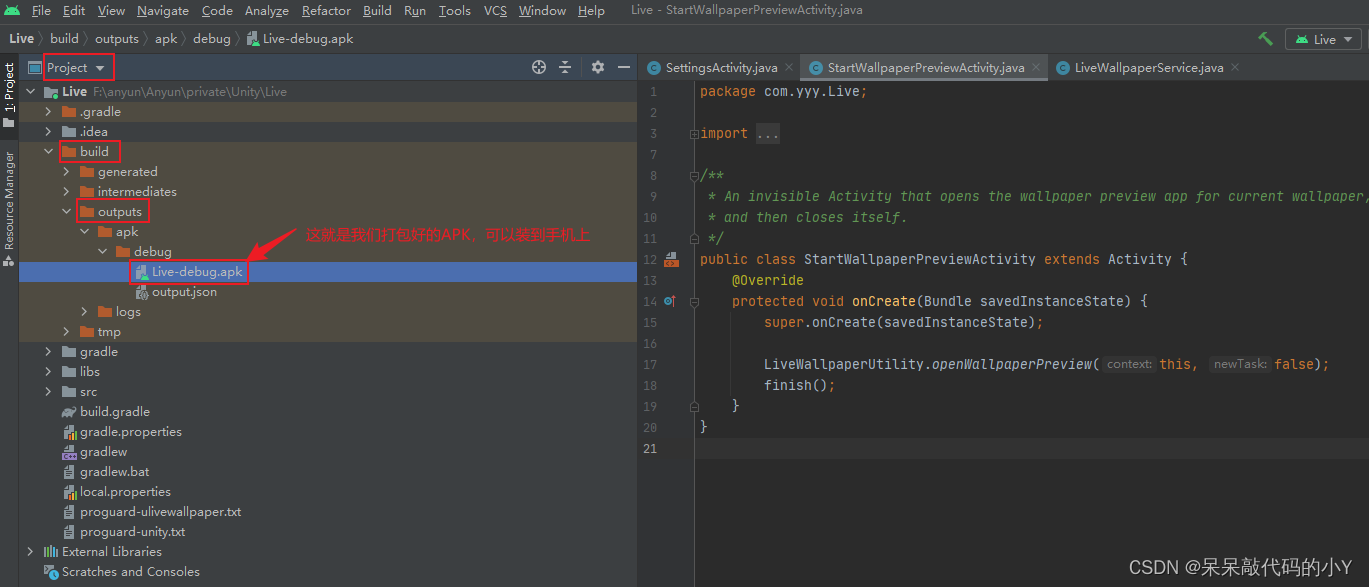Click override gutter icon on line 14

pos(669,301)
